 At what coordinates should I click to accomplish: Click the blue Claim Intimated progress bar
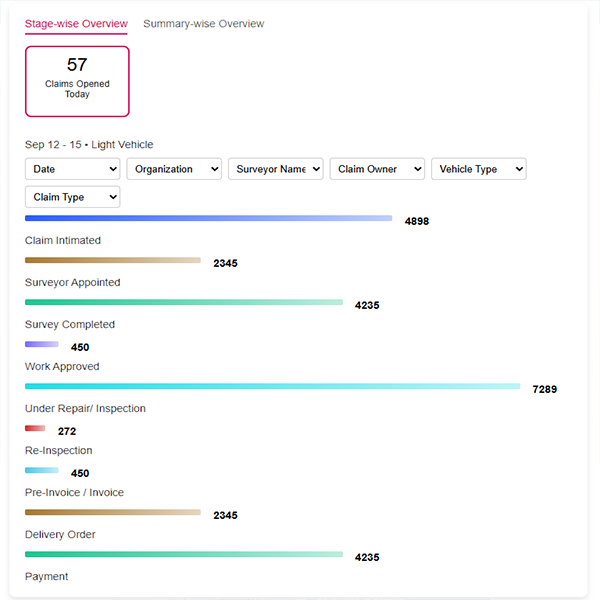coord(208,218)
